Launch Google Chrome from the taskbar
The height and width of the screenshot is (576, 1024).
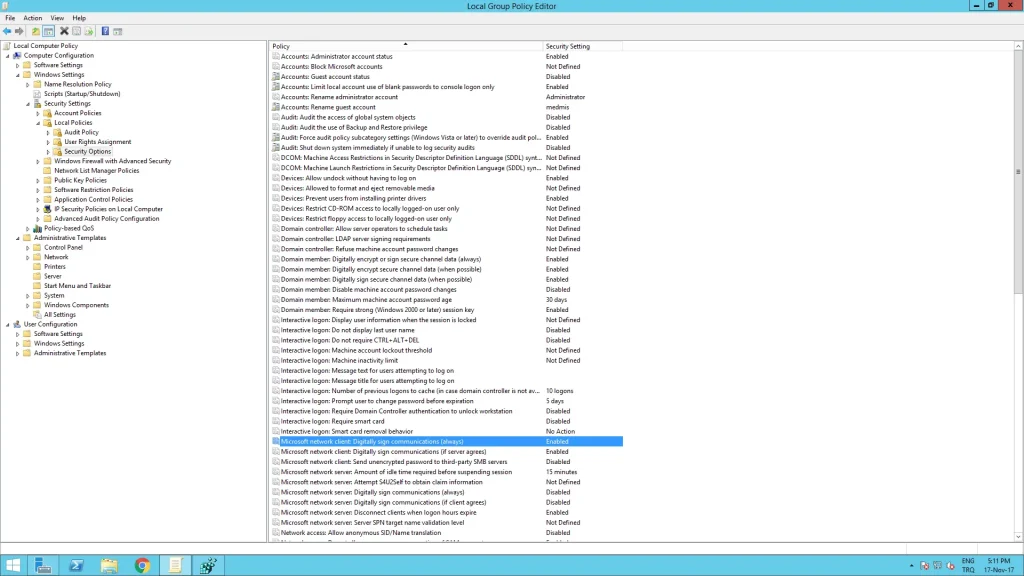[x=142, y=565]
